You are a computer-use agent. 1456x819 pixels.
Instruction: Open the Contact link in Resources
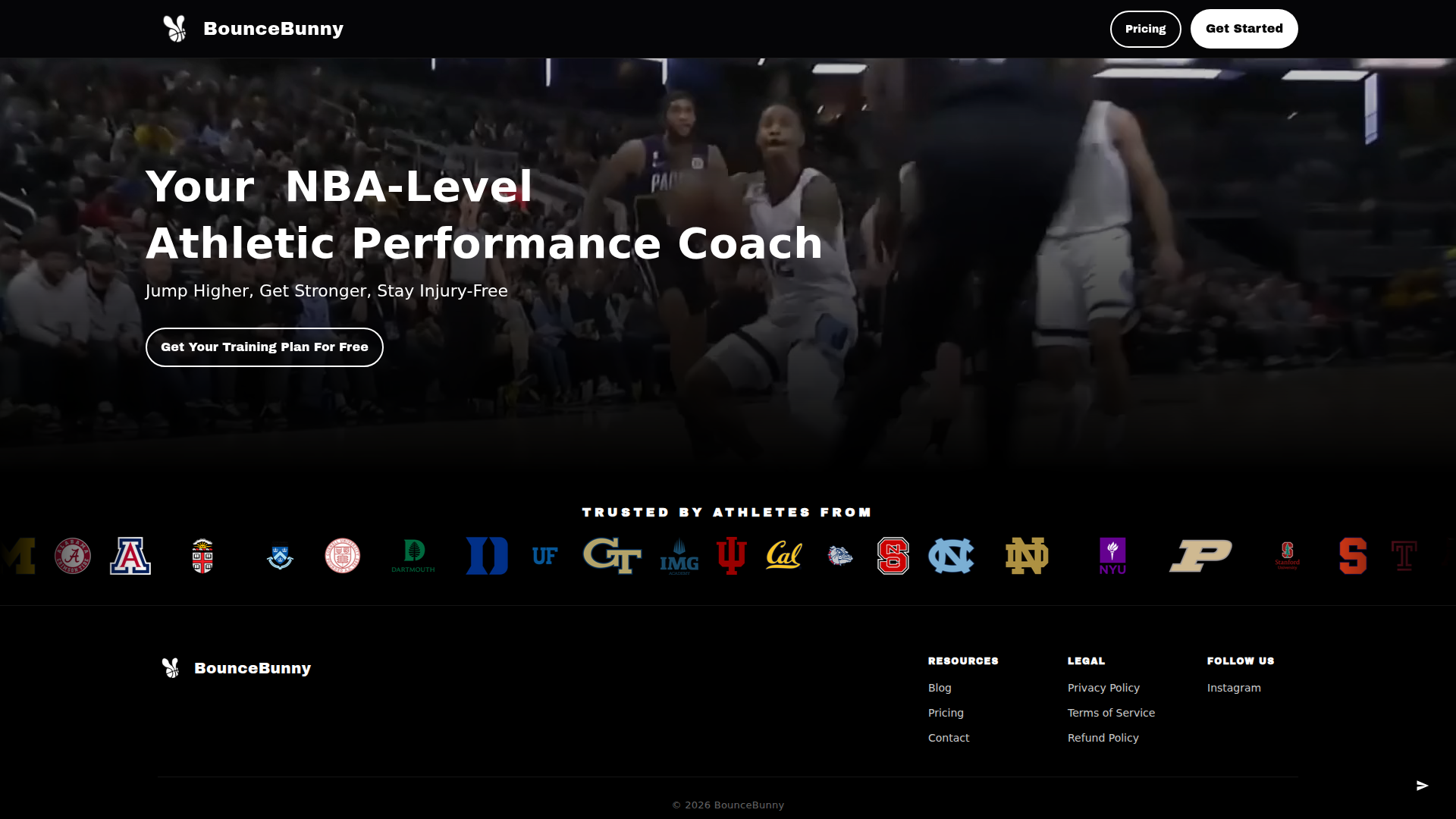[949, 738]
